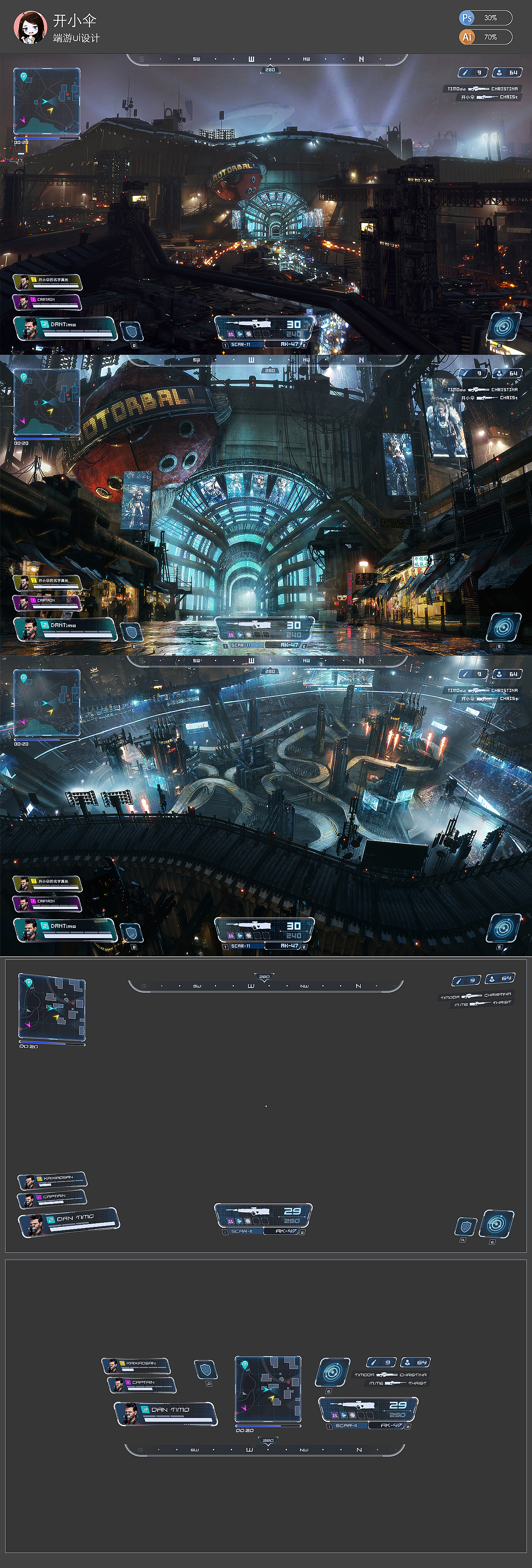Click radar skill icon in night skyline mockup
Screen dimensions: 532x1568
pyautogui.click(x=503, y=327)
